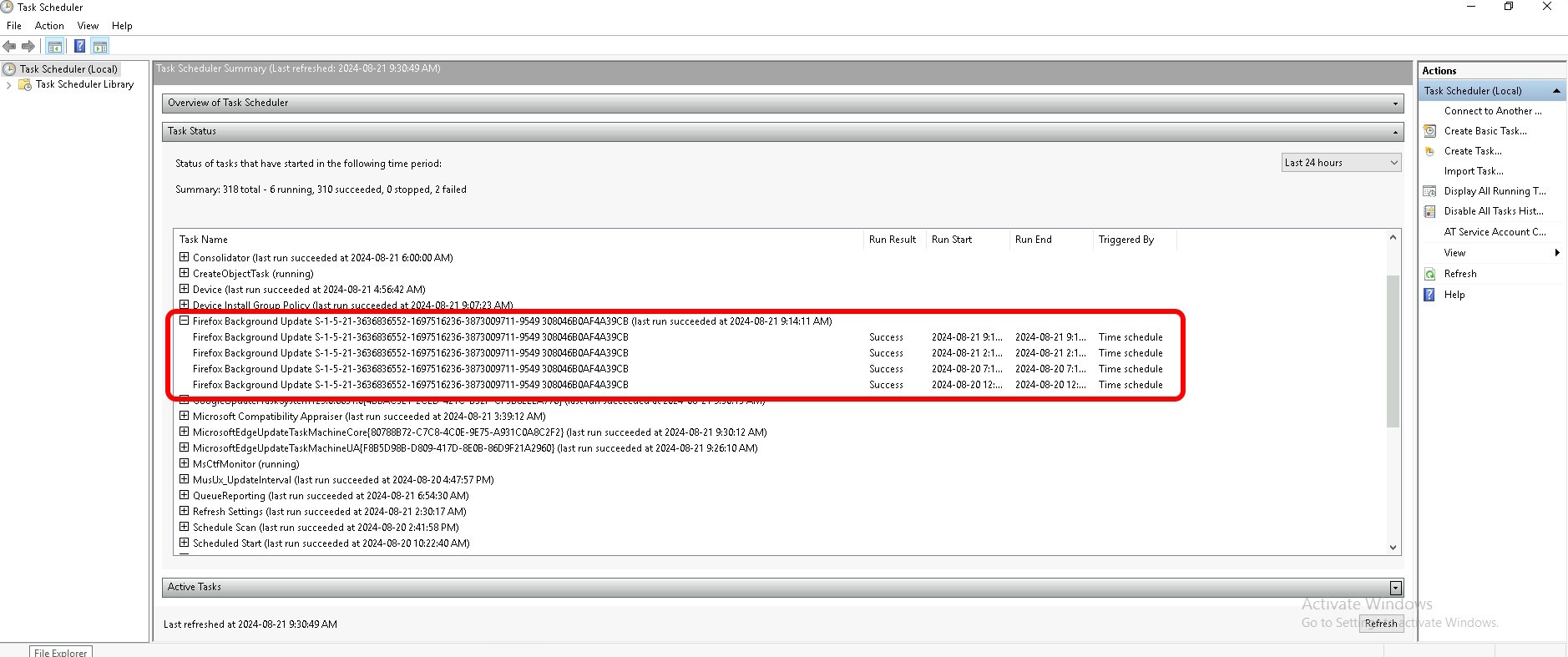Click the task list scrollbar down arrow

(x=1393, y=548)
